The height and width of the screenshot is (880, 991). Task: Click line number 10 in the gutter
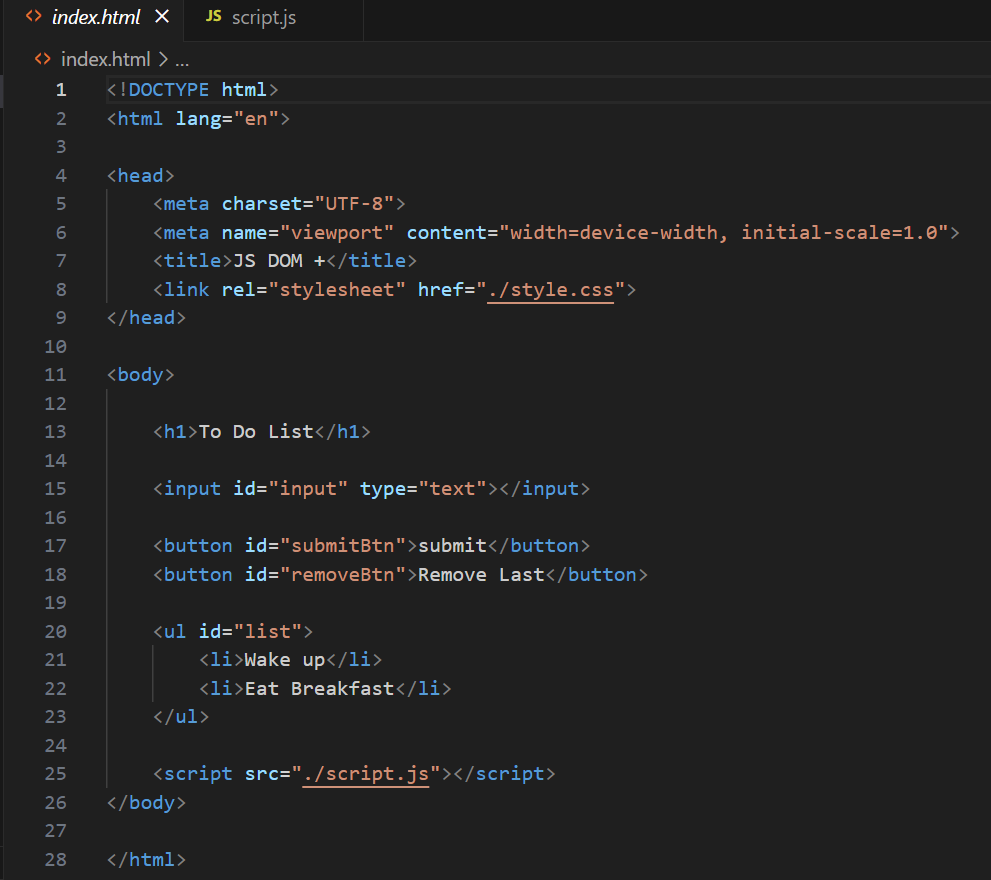pos(56,346)
